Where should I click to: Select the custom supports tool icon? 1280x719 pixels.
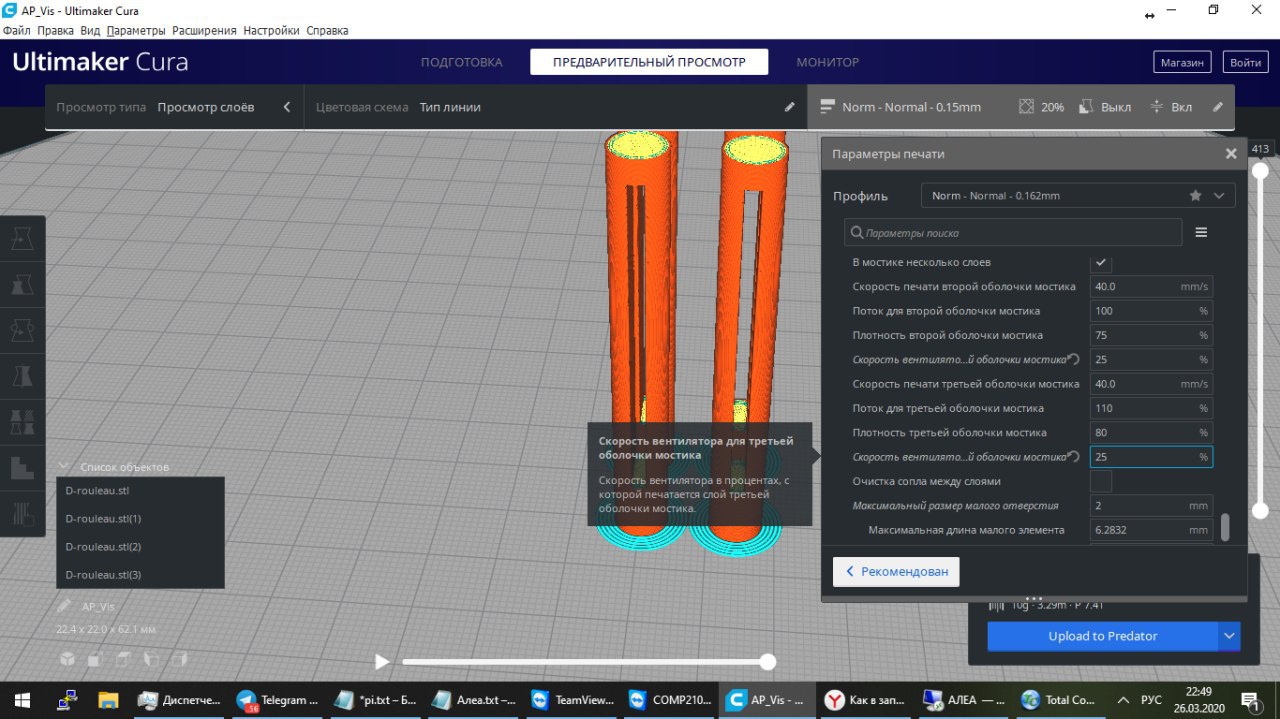pos(22,514)
